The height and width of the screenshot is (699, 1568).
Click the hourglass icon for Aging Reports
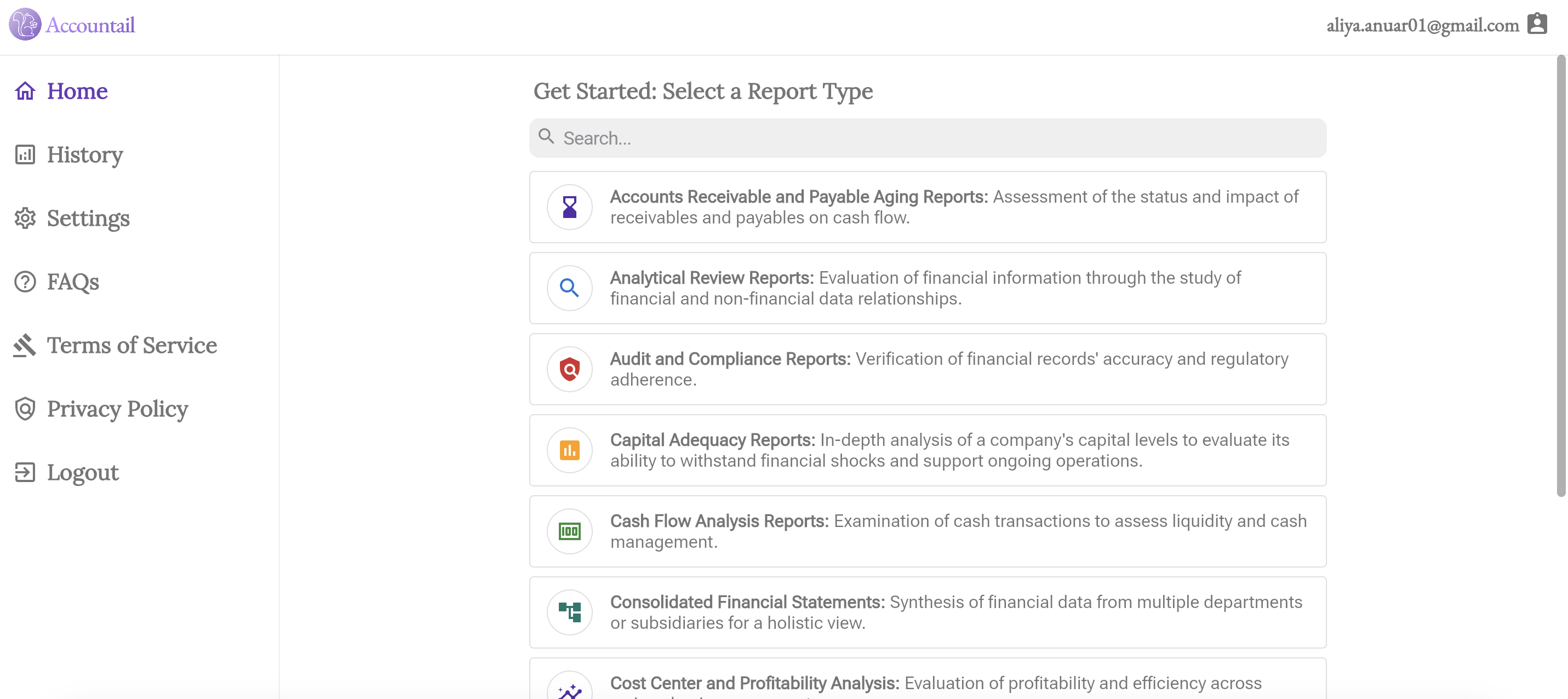[x=570, y=207]
